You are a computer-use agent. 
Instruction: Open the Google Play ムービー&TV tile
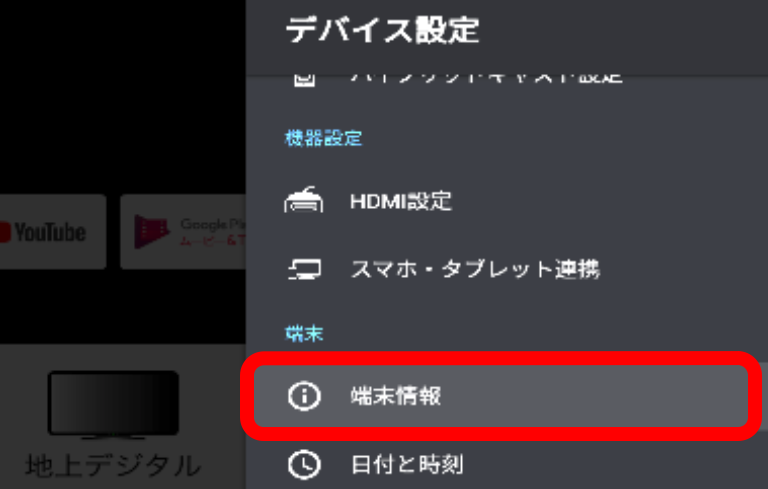click(x=183, y=232)
